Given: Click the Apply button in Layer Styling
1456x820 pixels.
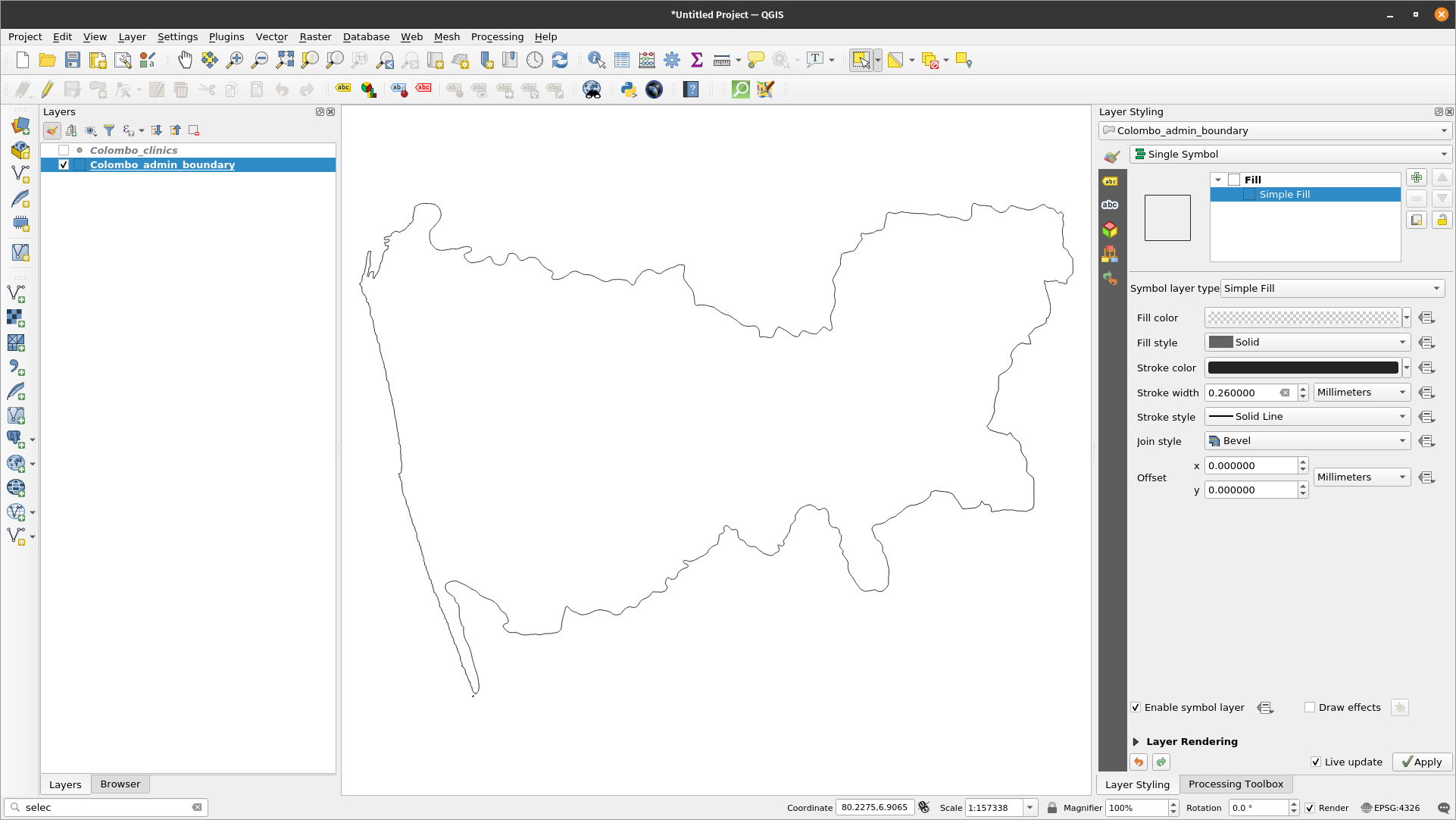Looking at the screenshot, I should coord(1421,762).
